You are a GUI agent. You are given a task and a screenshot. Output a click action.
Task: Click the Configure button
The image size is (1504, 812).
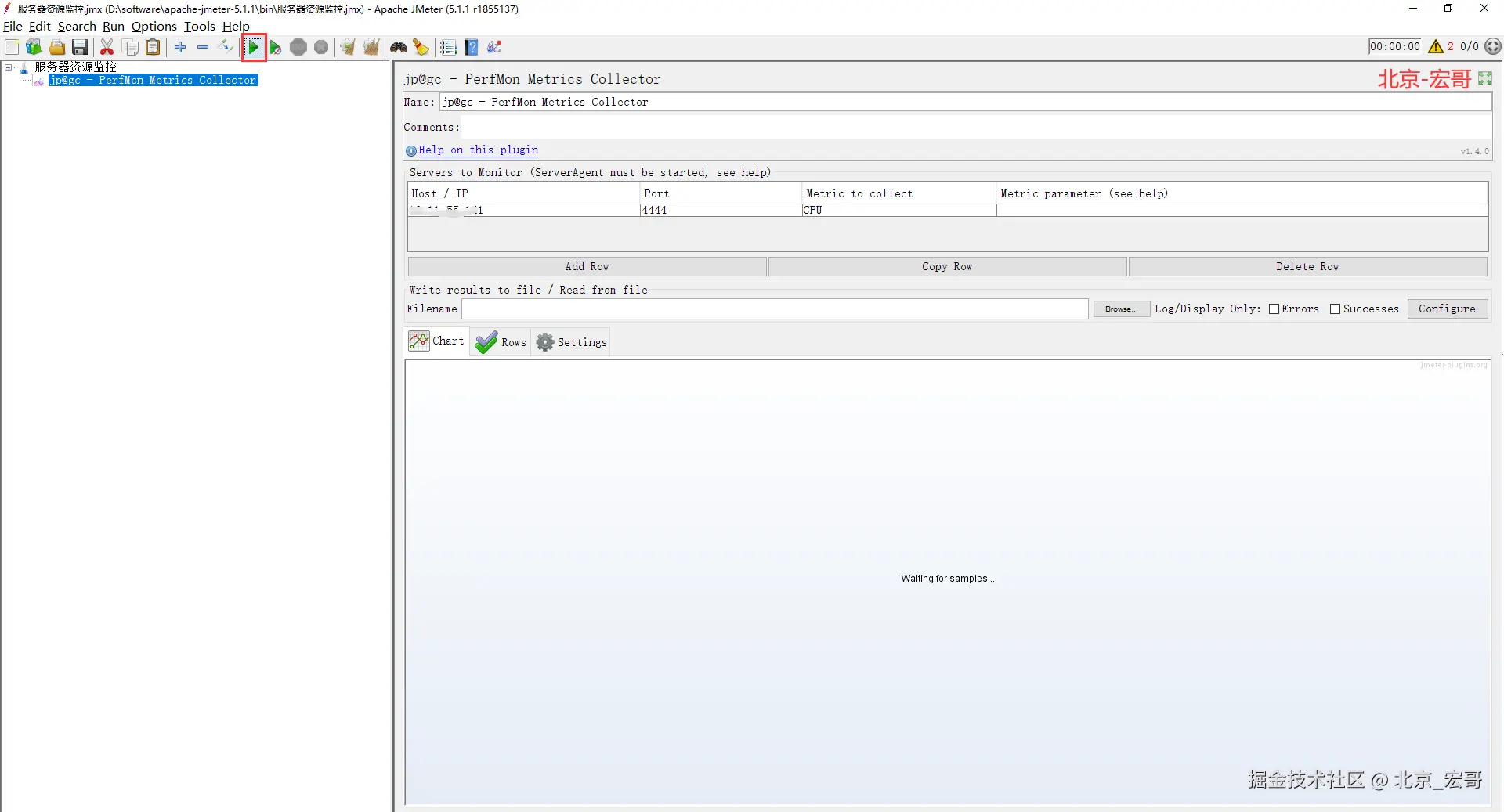point(1447,309)
